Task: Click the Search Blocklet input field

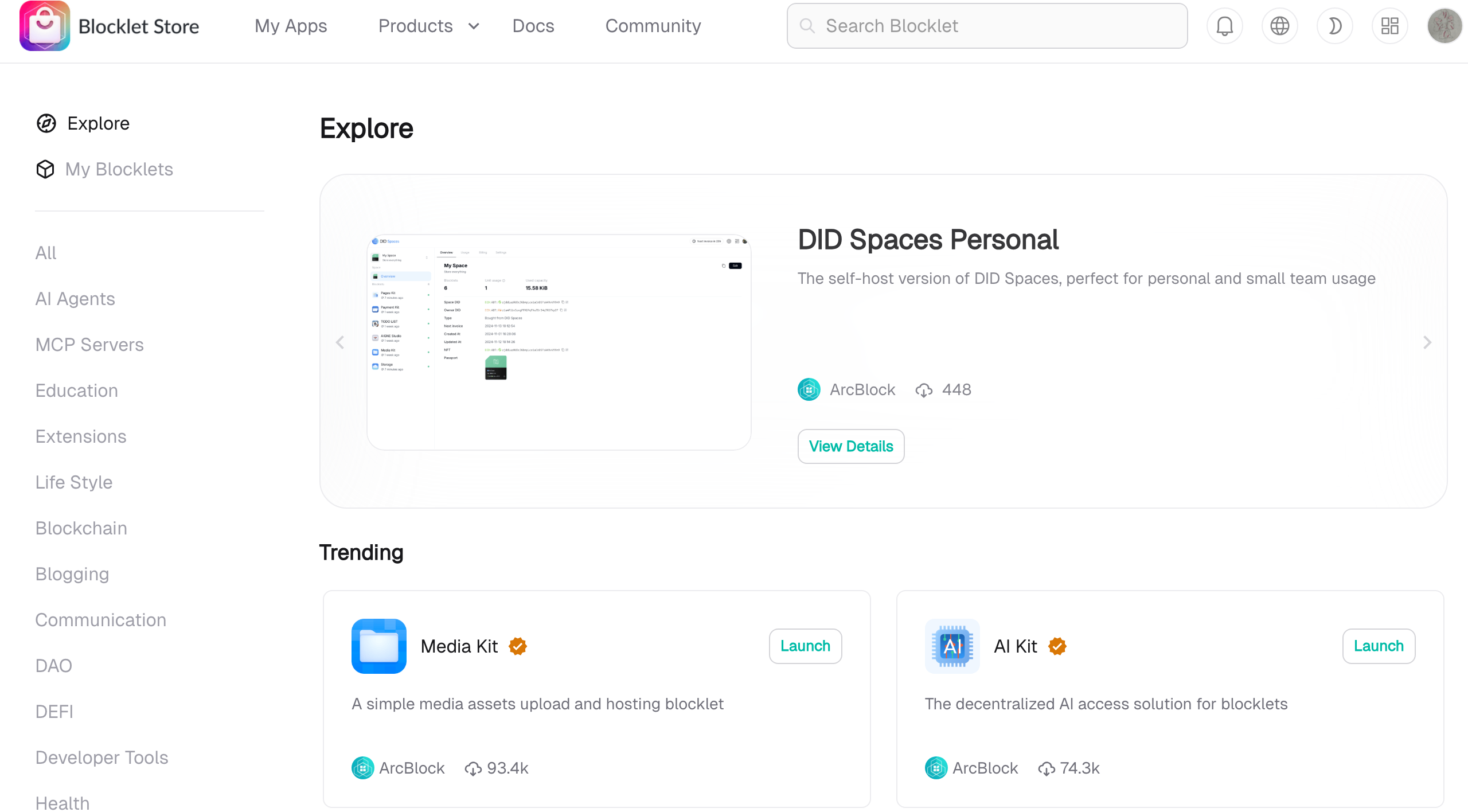Action: point(986,26)
